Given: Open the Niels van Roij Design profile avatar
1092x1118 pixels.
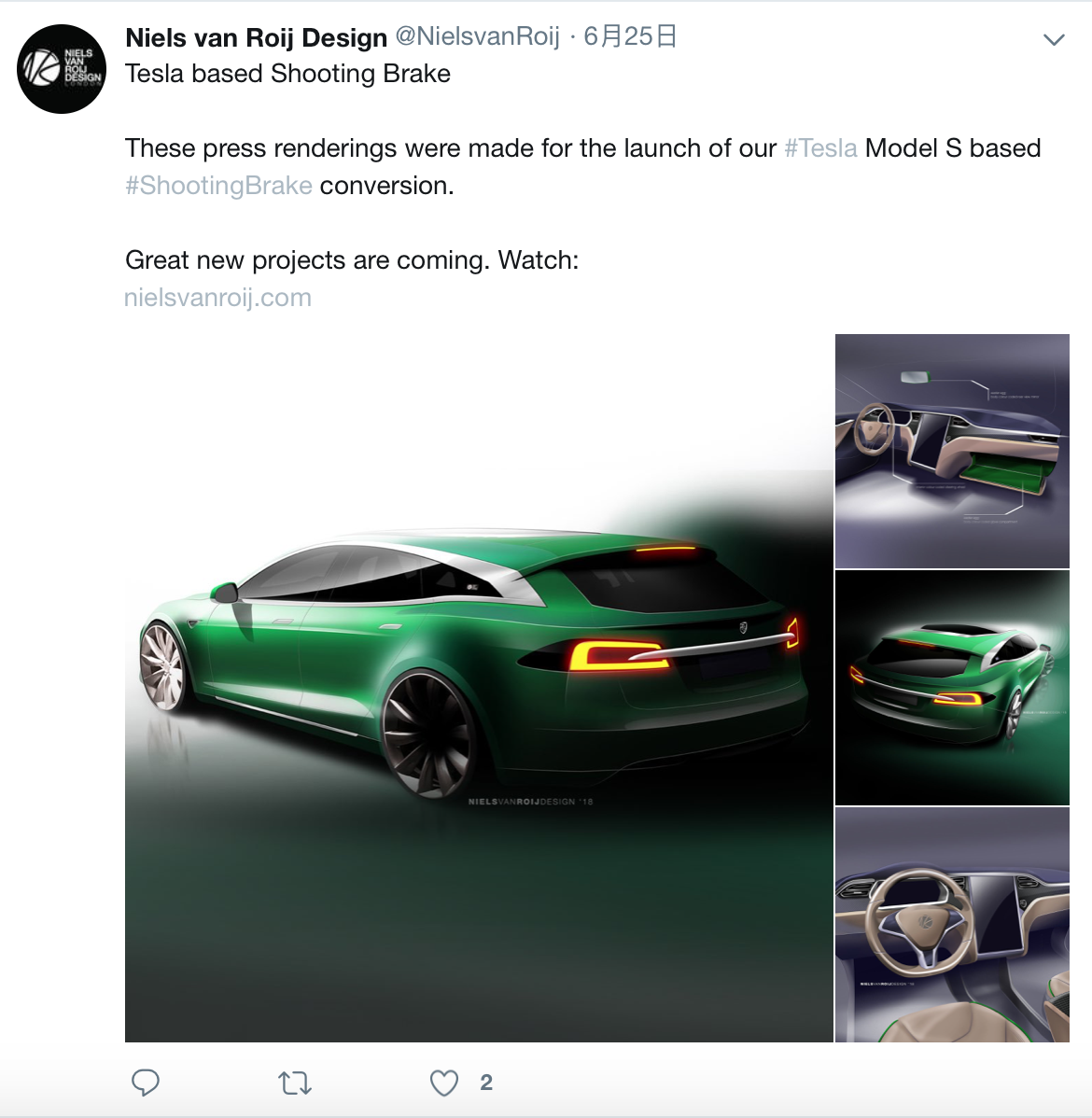Looking at the screenshot, I should [62, 68].
